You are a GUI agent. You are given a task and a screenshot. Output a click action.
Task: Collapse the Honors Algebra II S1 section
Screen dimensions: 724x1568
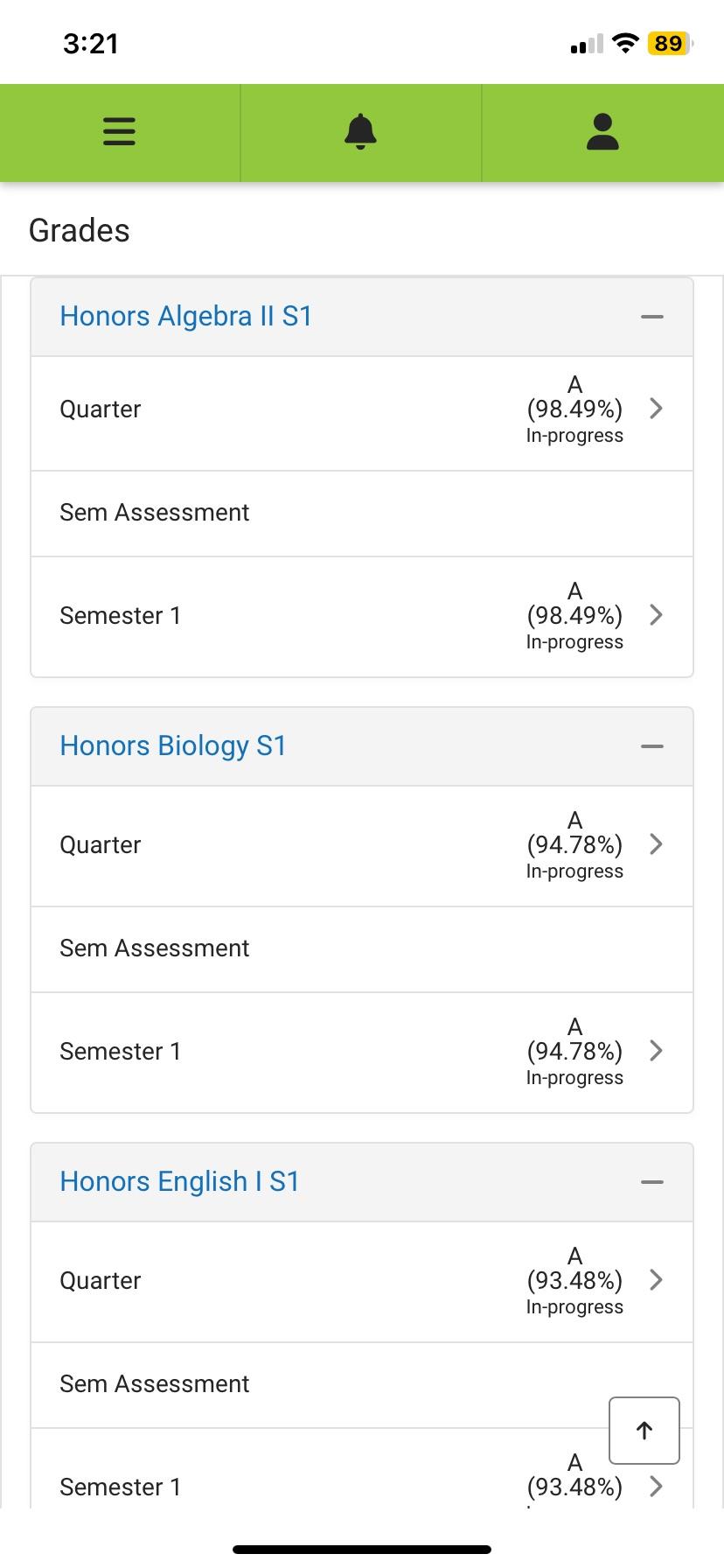tap(652, 316)
